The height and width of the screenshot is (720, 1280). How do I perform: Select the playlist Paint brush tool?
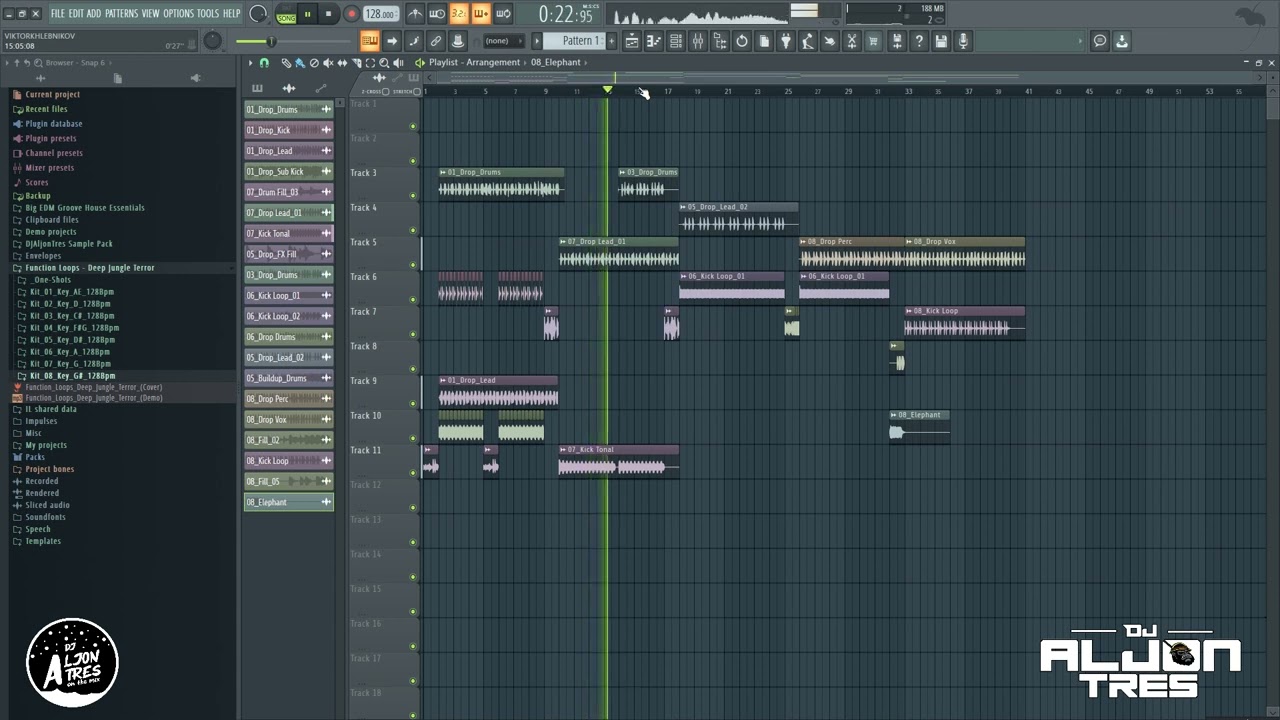(299, 63)
